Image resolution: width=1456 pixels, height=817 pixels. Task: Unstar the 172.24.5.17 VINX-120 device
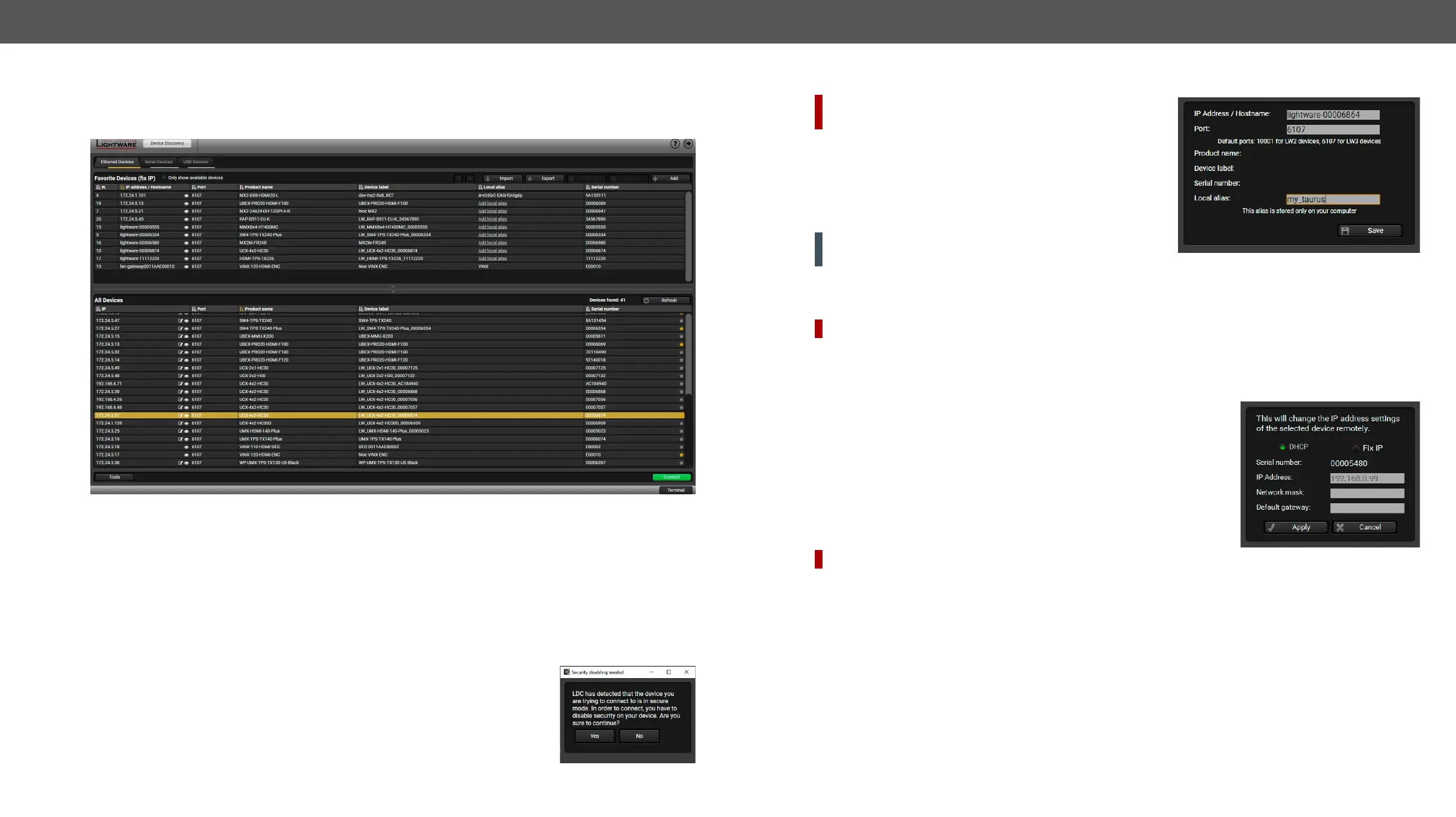pos(681,455)
